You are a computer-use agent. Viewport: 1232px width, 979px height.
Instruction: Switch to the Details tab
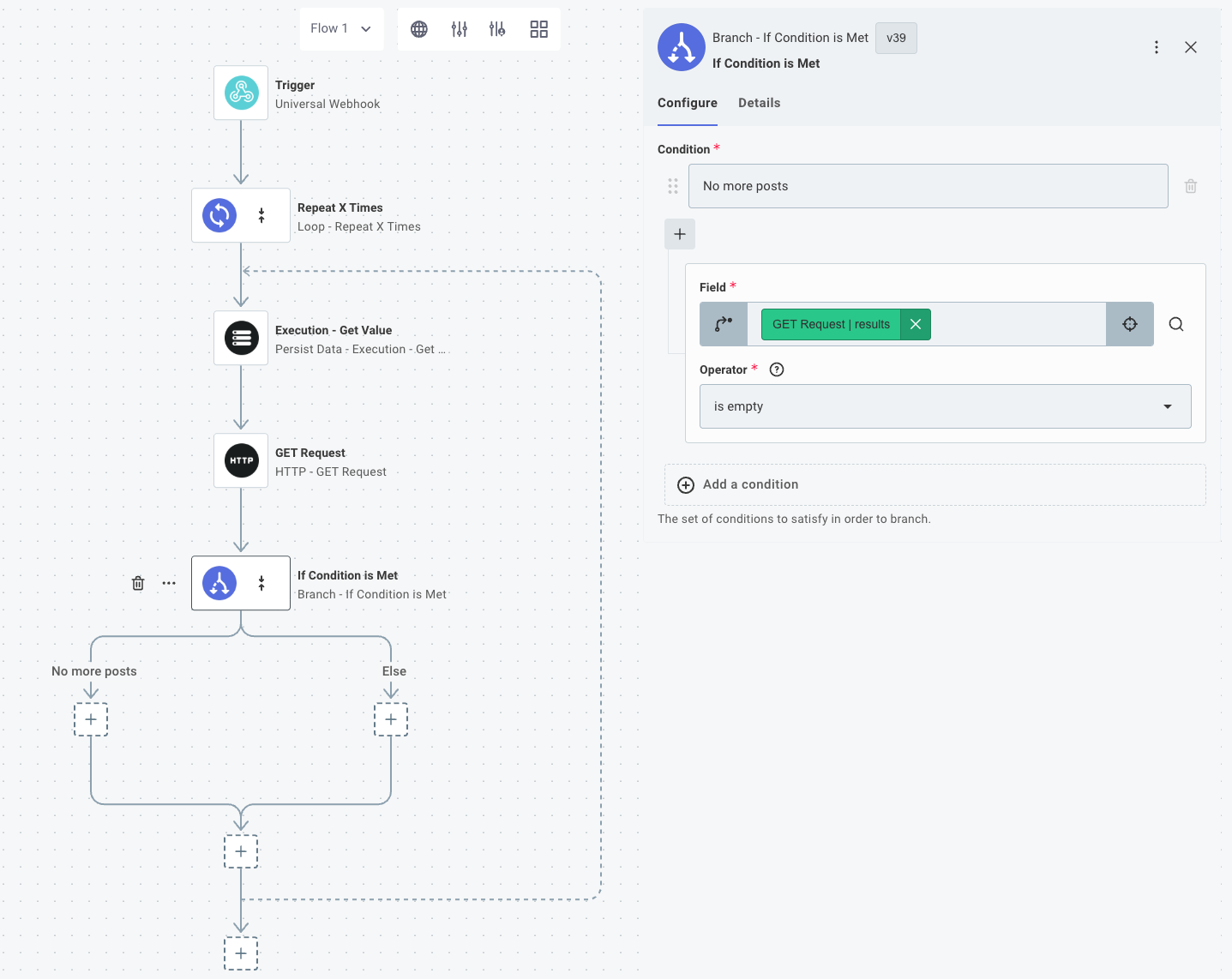pos(759,103)
